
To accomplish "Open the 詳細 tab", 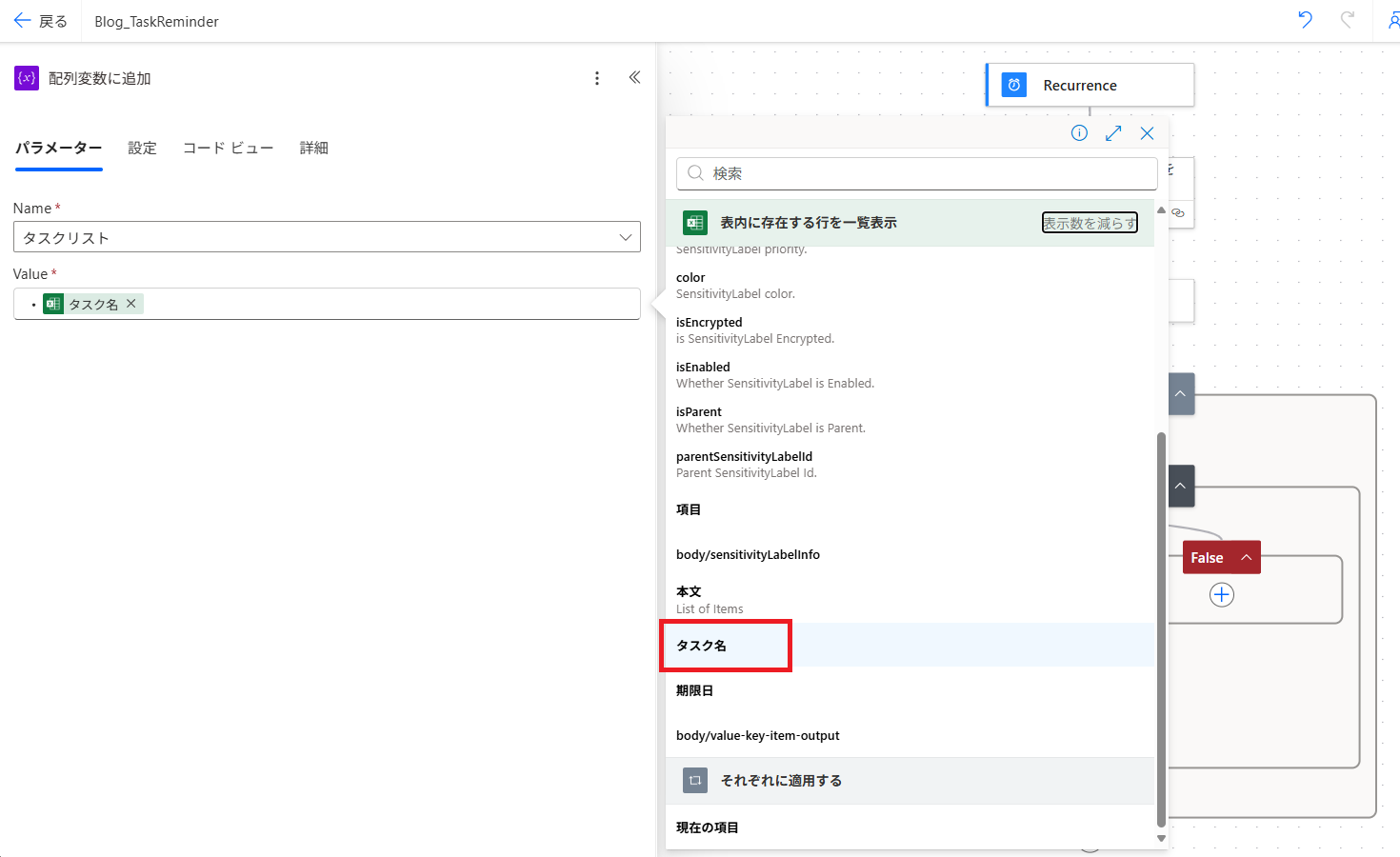I will [x=313, y=149].
